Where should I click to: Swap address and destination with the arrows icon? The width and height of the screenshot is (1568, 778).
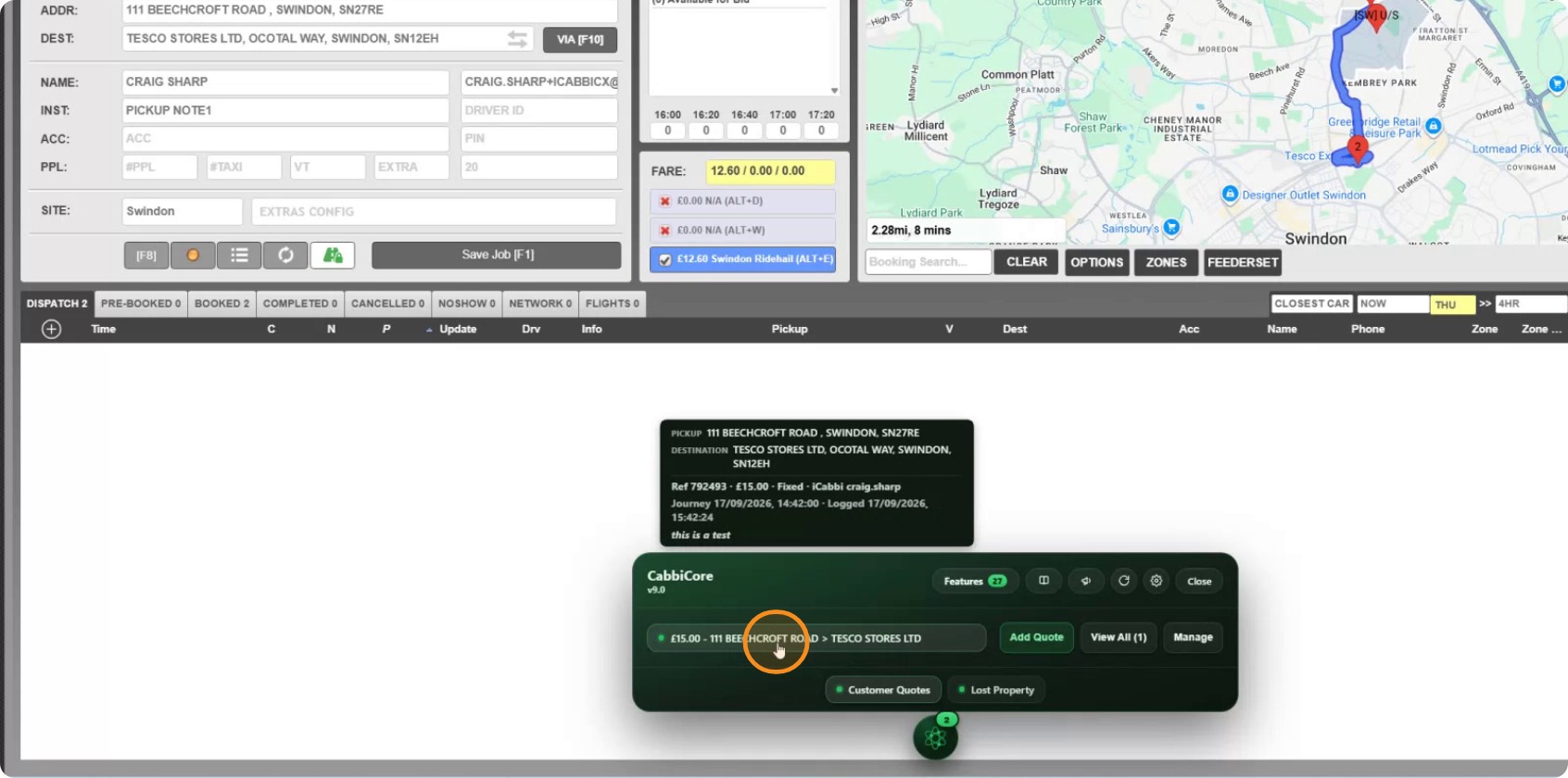point(517,39)
